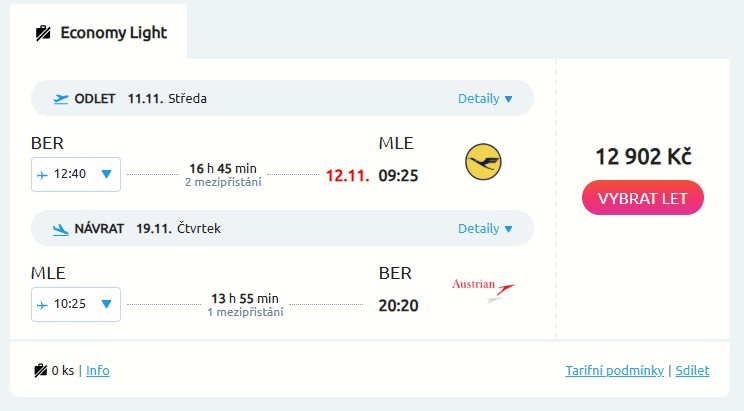Image resolution: width=744 pixels, height=411 pixels.
Task: Click the baggage icon next to 0 ks
Action: pos(40,371)
